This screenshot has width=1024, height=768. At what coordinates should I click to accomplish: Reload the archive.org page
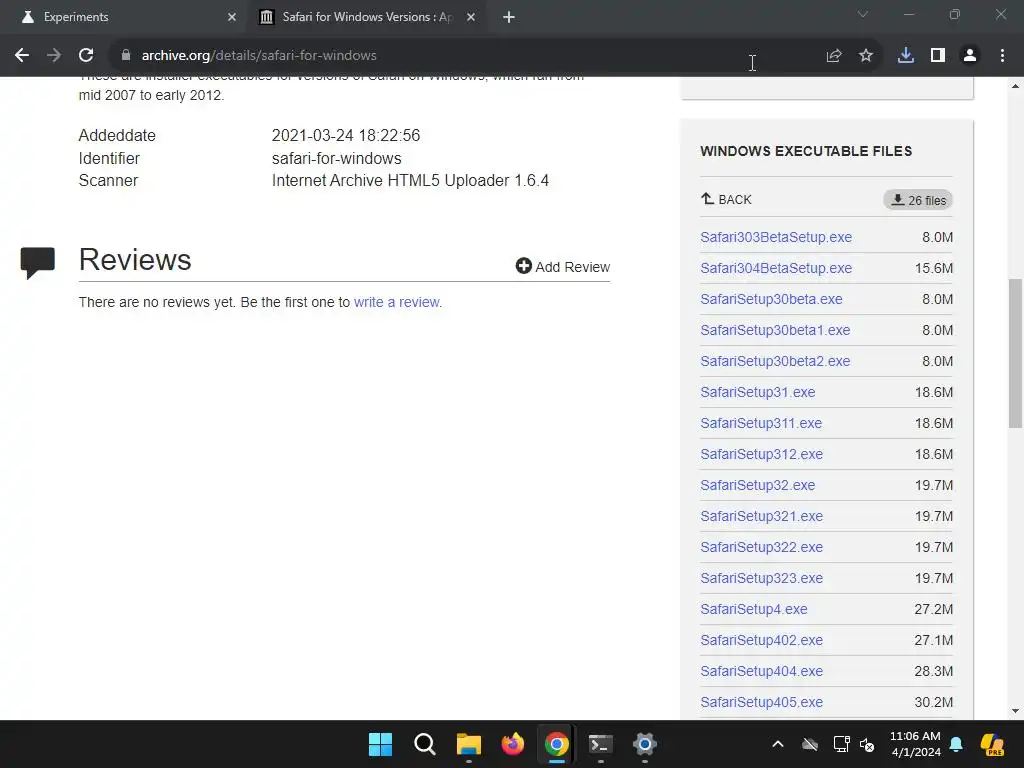pos(86,56)
